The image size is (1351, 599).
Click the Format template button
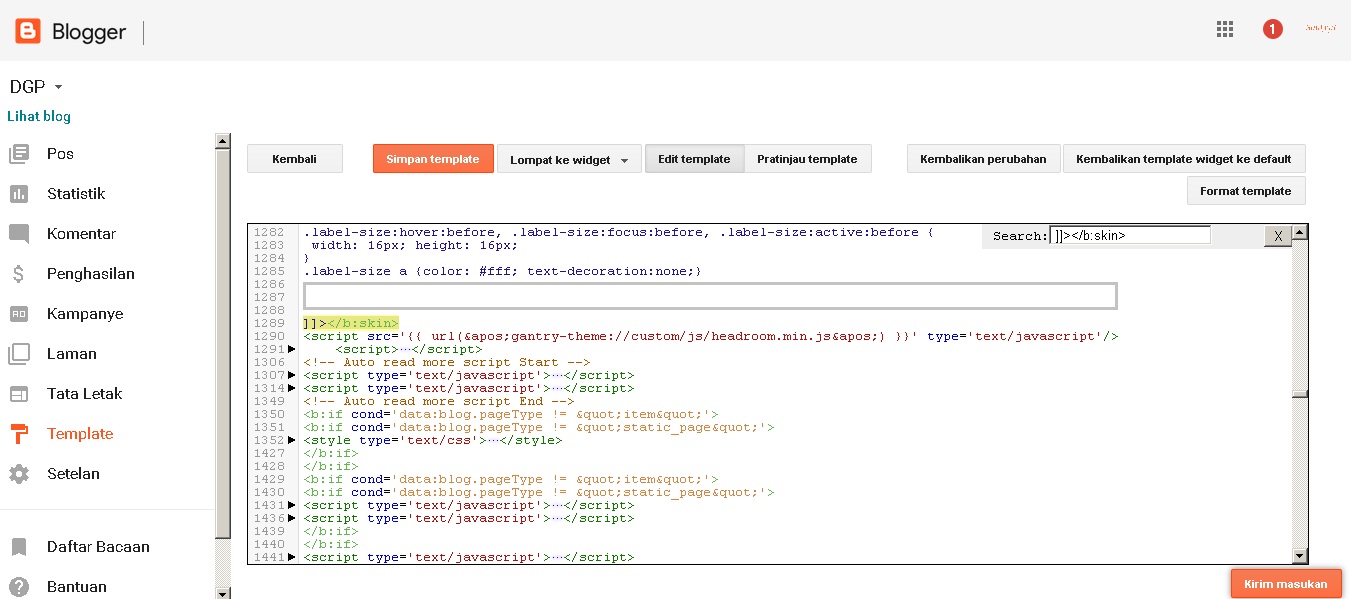tap(1246, 191)
